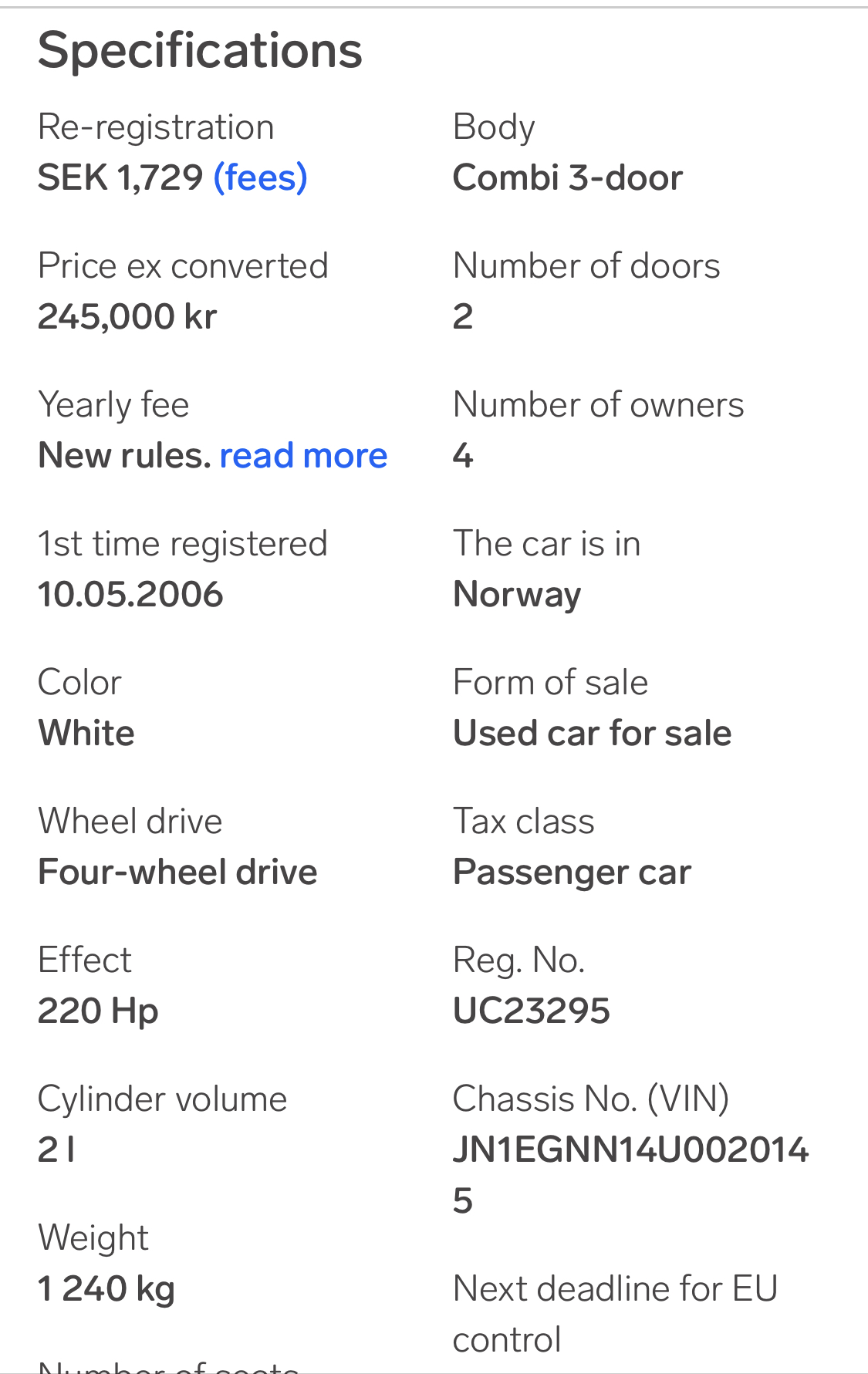Viewport: 868px width, 1374px height.
Task: Select the Number of doors value 2
Action: [x=463, y=316]
